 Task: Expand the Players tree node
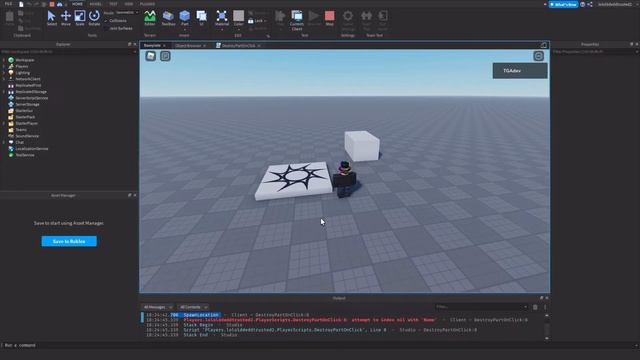[4, 66]
